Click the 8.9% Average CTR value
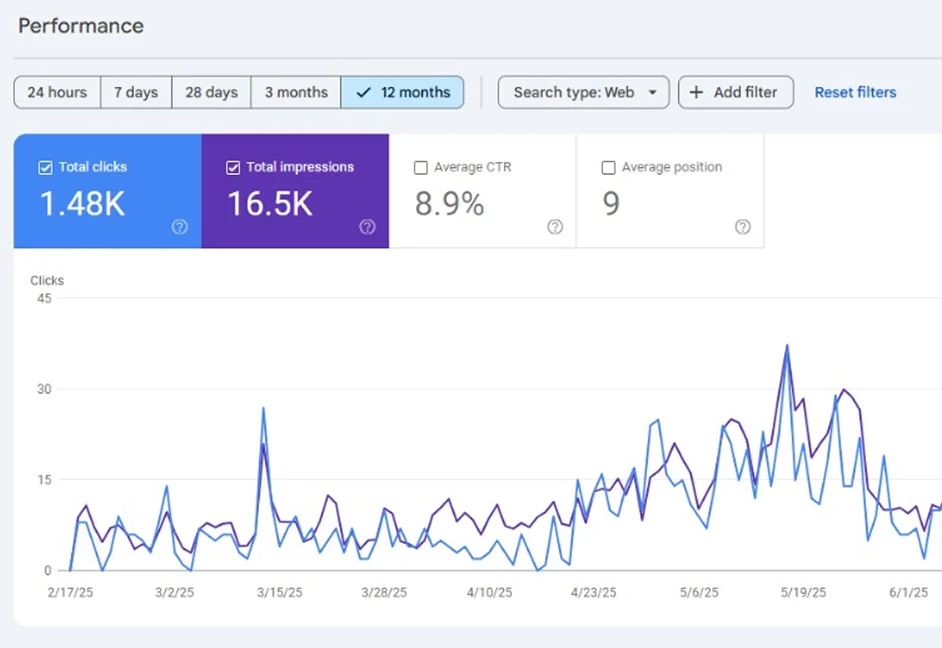 point(449,204)
